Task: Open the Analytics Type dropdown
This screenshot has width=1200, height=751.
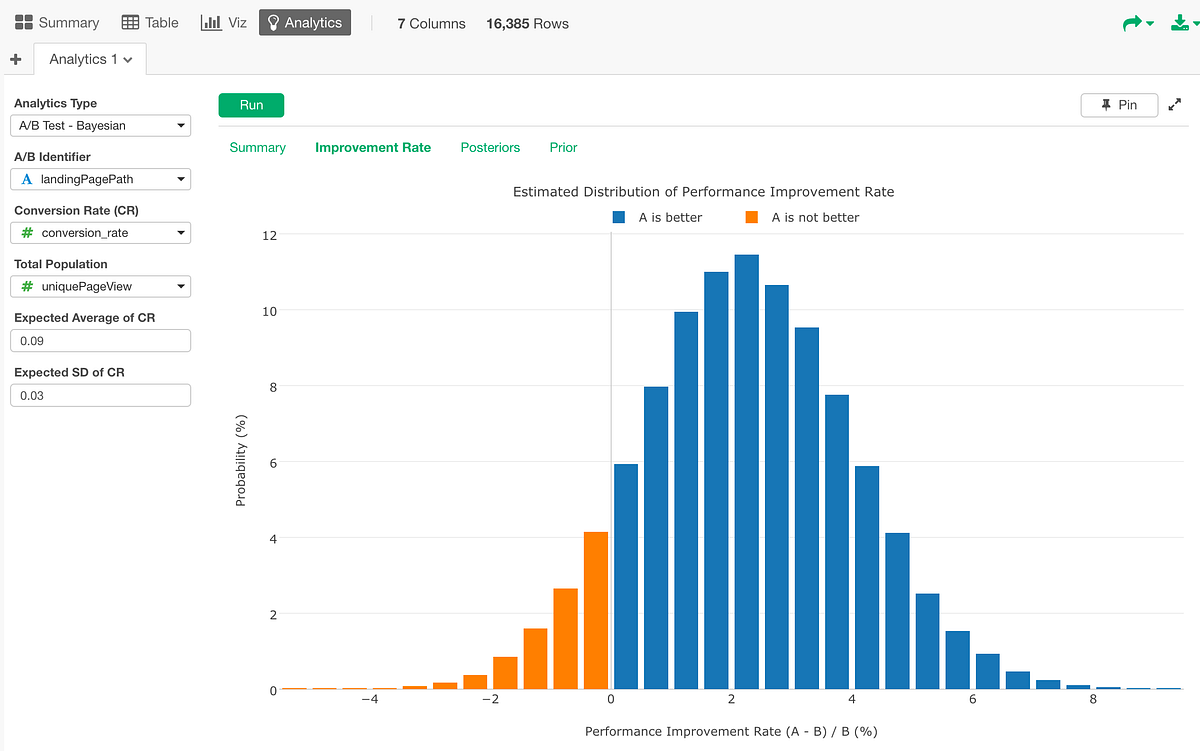Action: (100, 125)
